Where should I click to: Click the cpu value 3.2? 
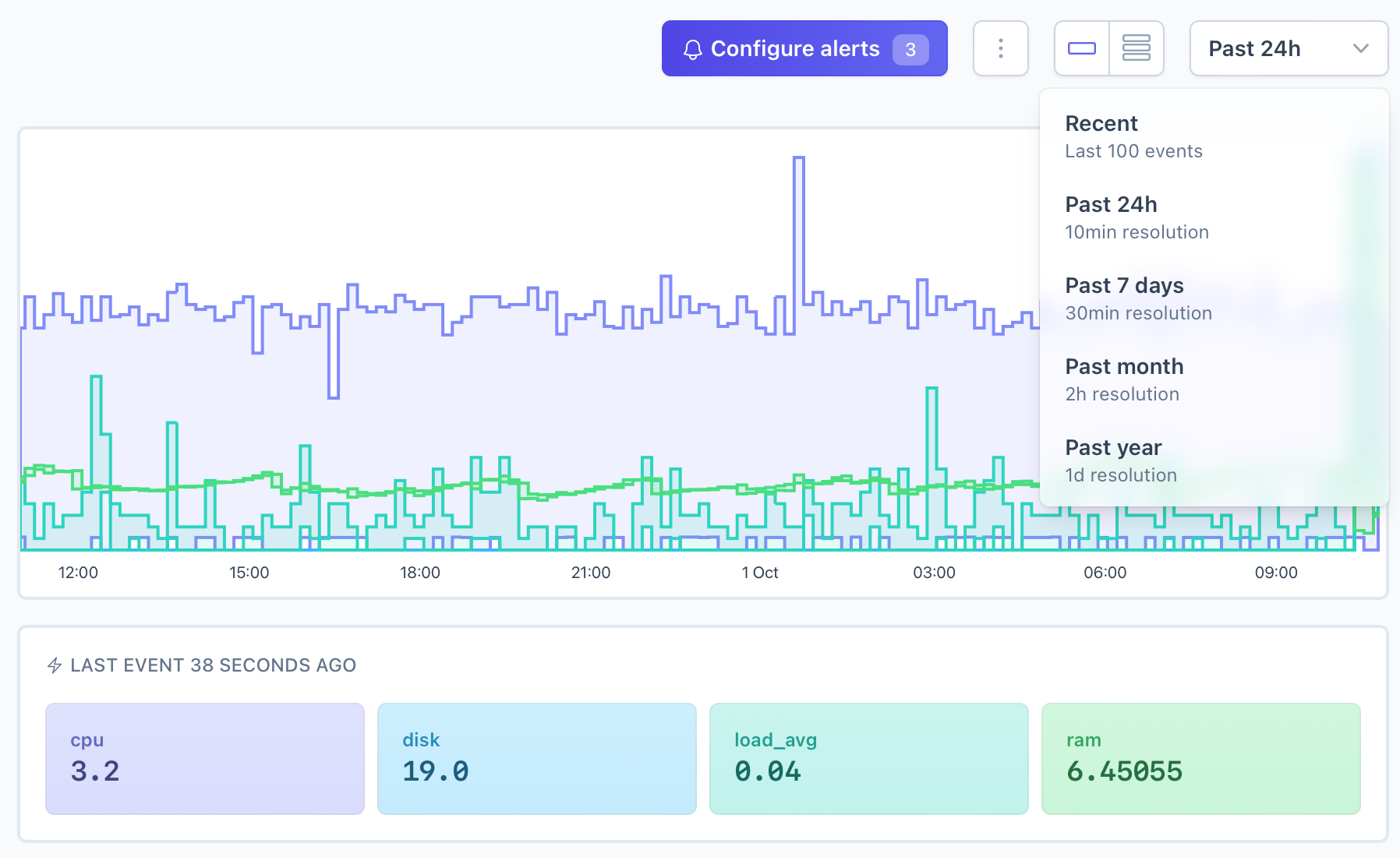click(95, 771)
